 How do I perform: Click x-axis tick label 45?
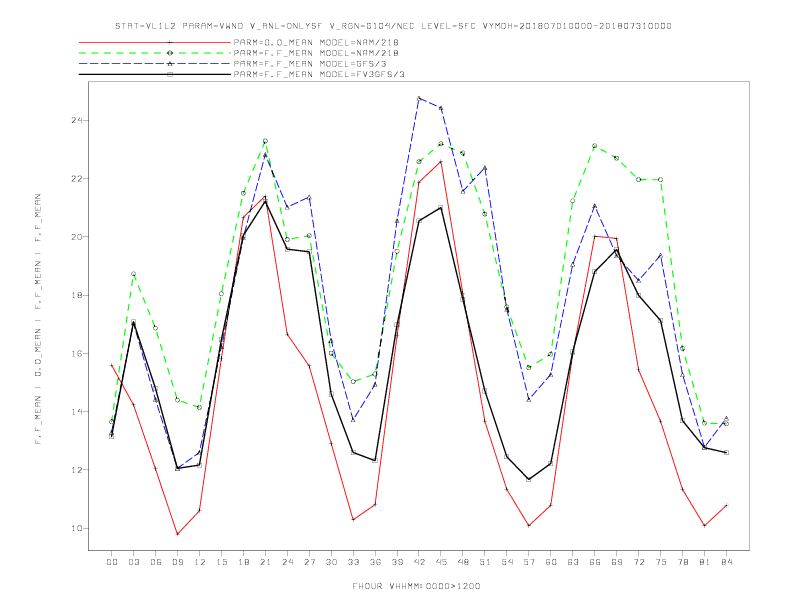click(x=441, y=562)
